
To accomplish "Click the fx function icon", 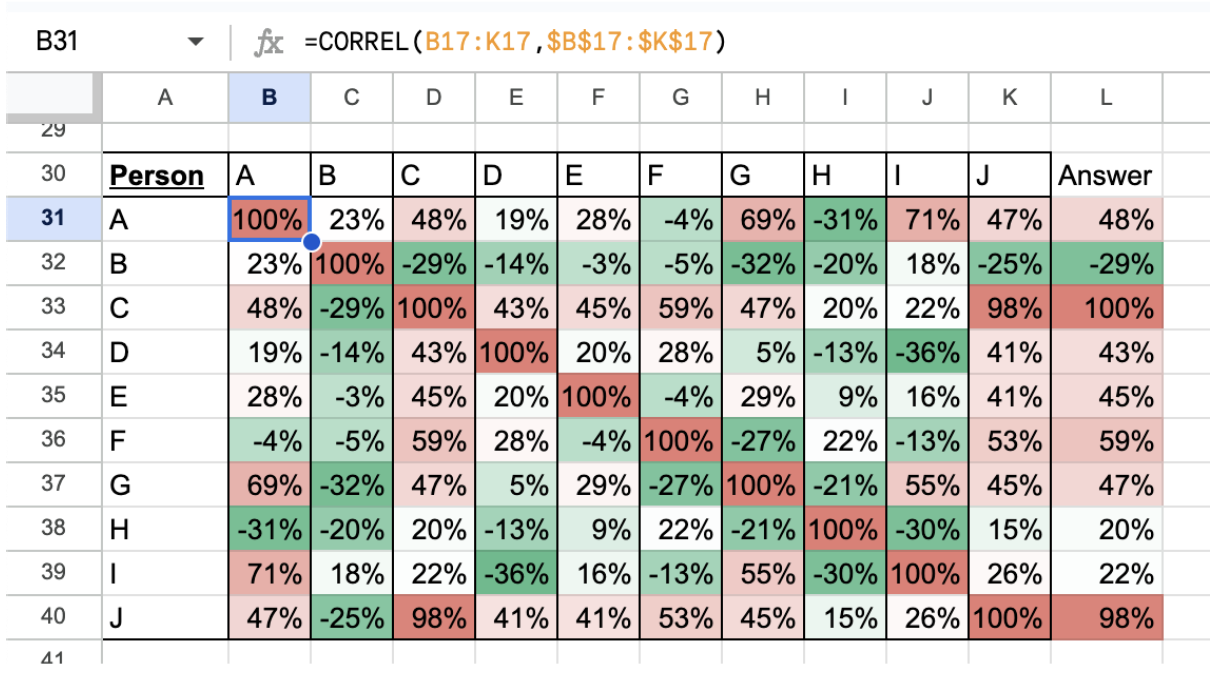I will (x=268, y=42).
